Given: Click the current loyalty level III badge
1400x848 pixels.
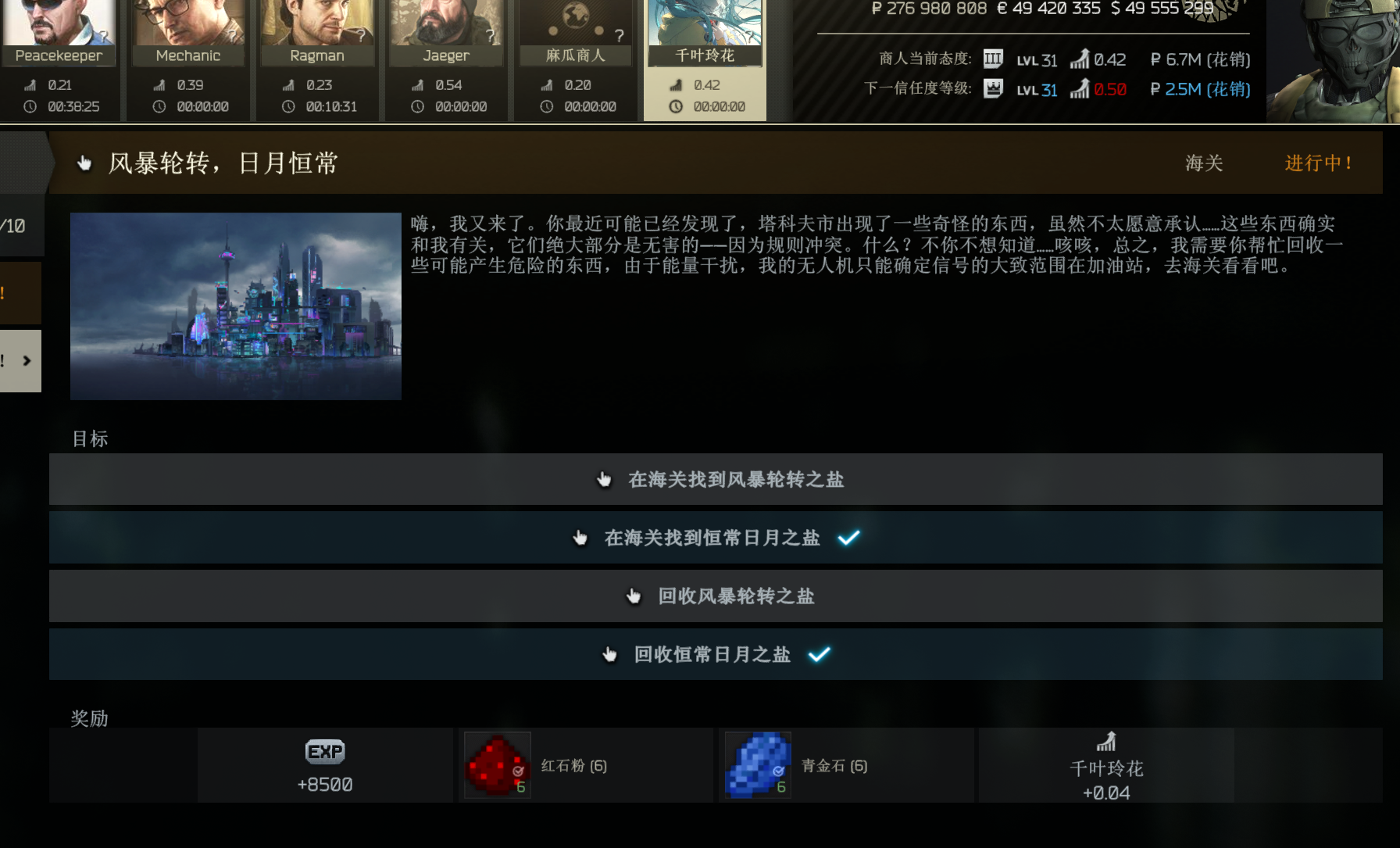Looking at the screenshot, I should 993,59.
